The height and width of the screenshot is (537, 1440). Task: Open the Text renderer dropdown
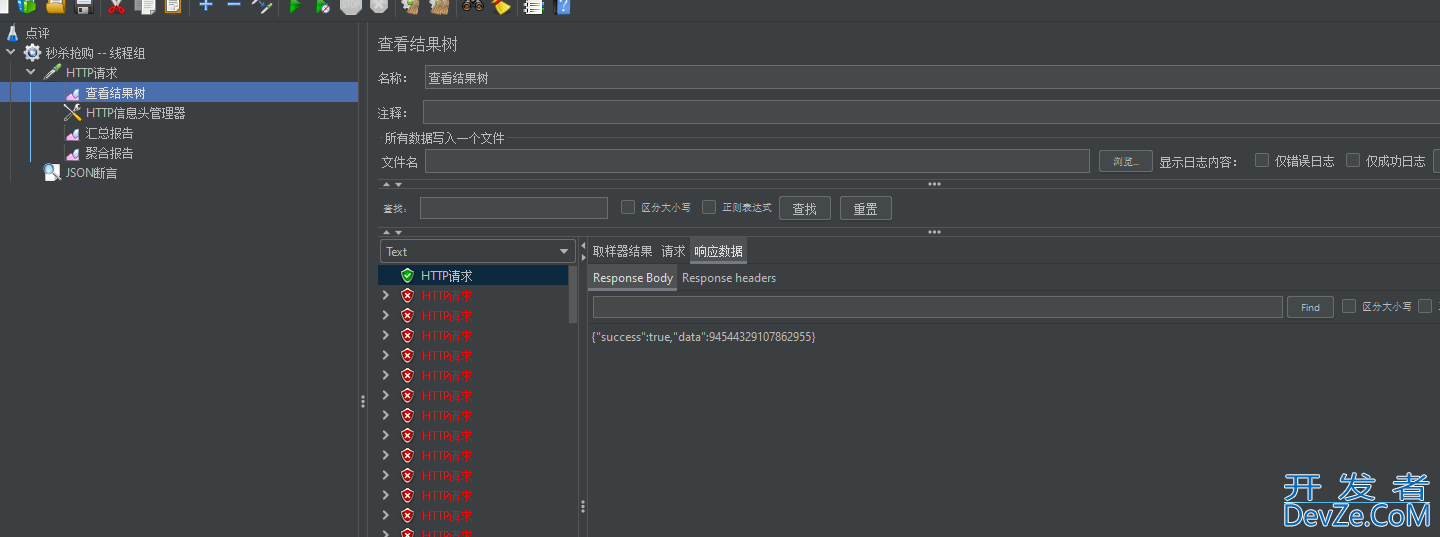(477, 251)
